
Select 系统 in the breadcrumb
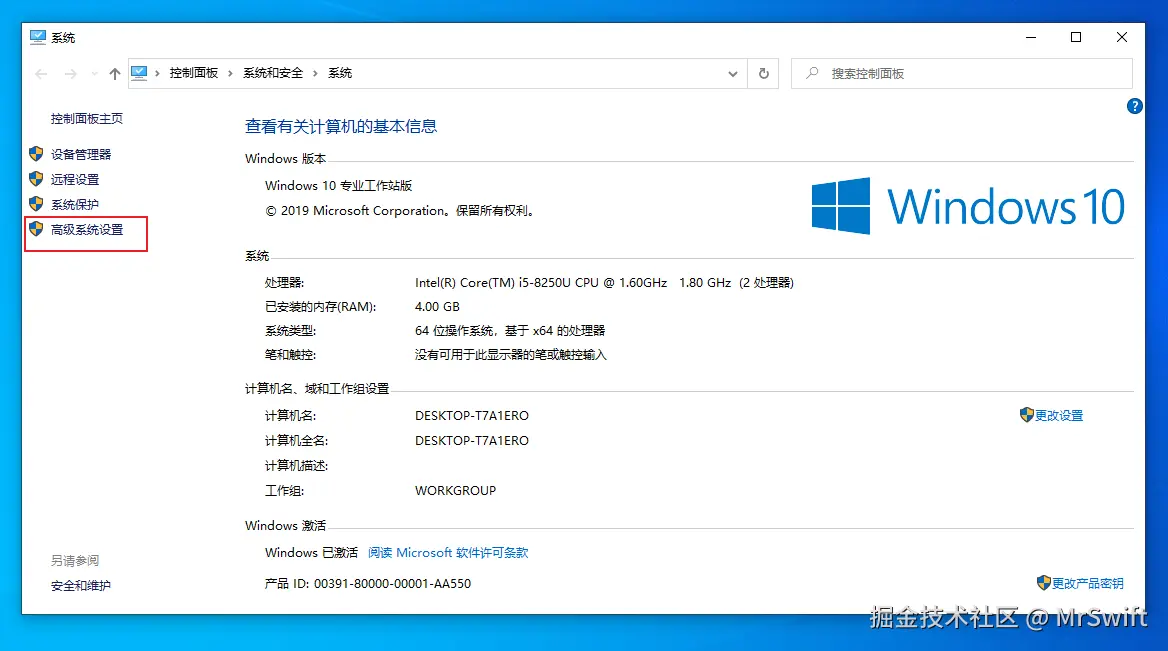pos(340,73)
